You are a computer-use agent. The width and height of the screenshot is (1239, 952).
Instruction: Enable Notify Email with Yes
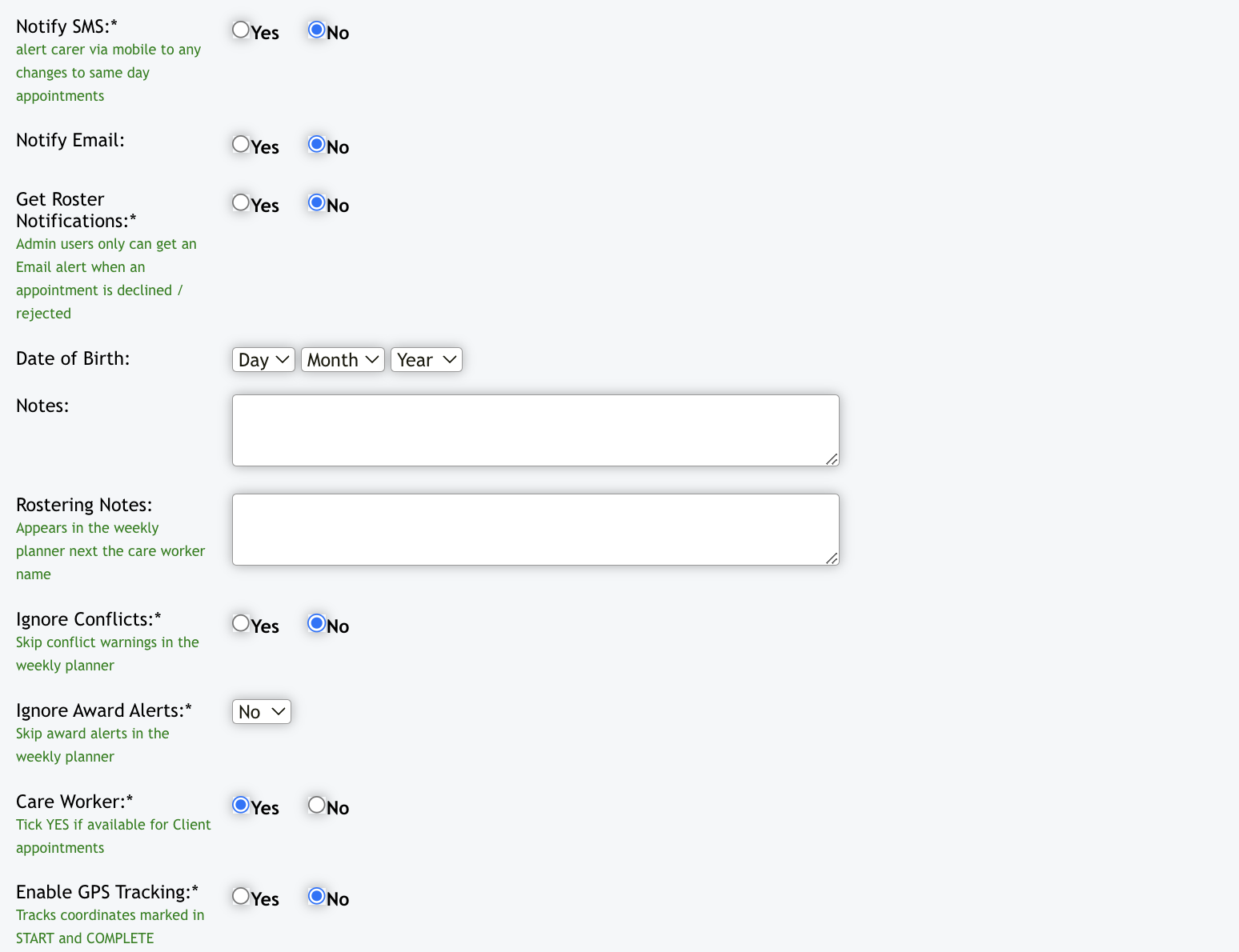241,145
